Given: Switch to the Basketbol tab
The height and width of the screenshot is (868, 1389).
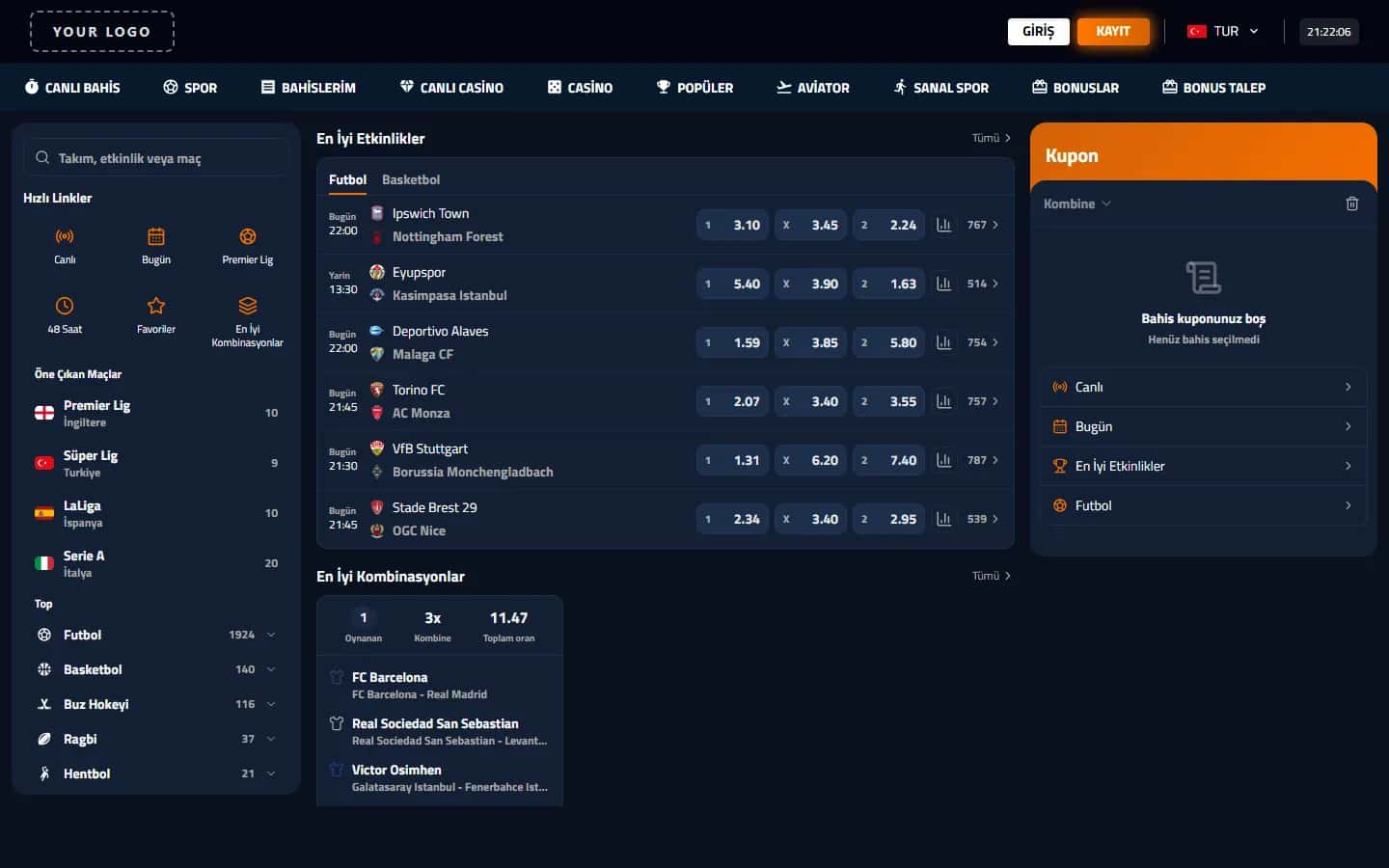Looking at the screenshot, I should [411, 179].
